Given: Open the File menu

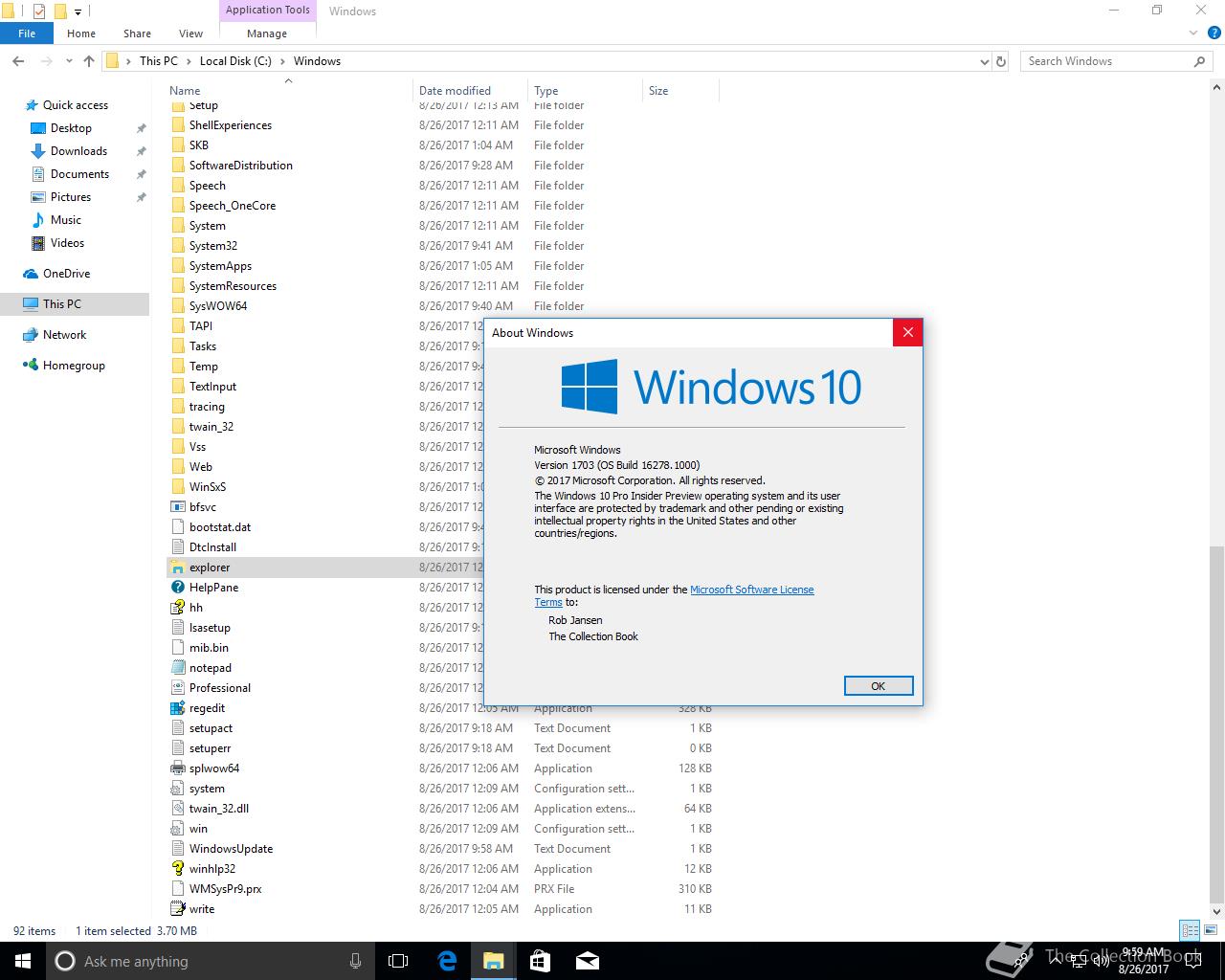Looking at the screenshot, I should point(27,33).
